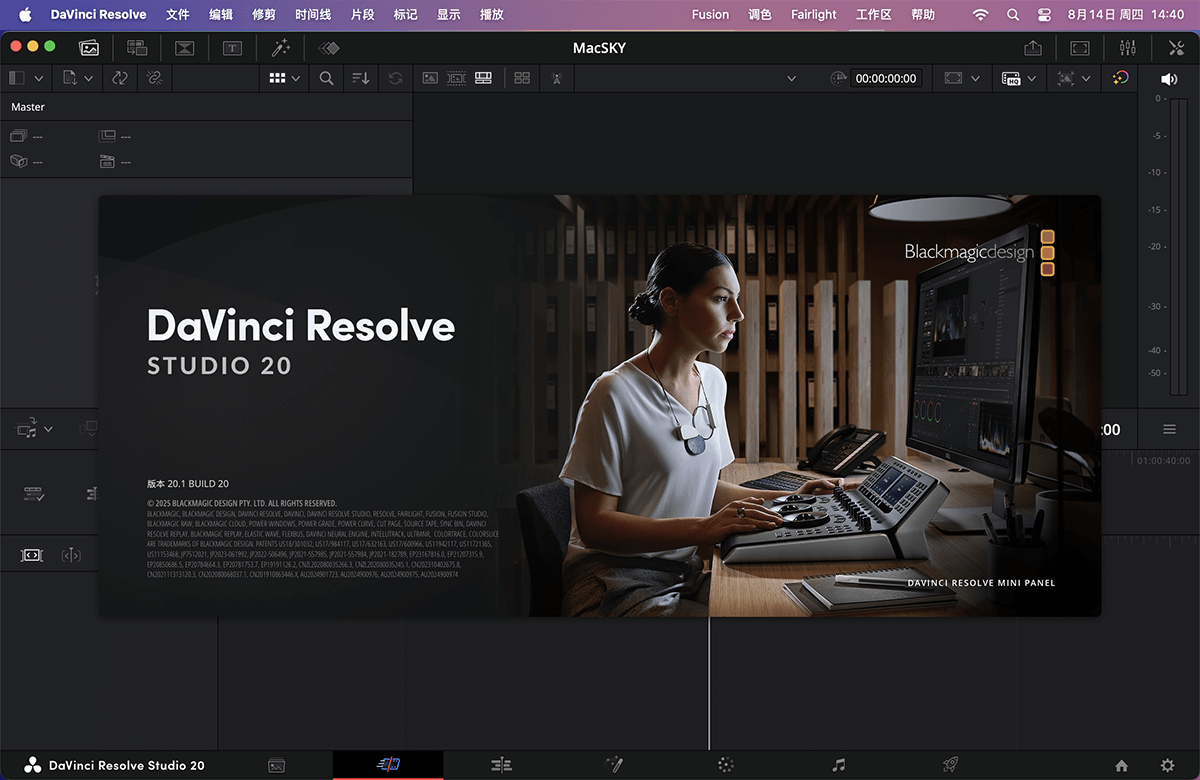The image size is (1200, 780).
Task: Click the sync clips arrows icon
Action: pyautogui.click(x=120, y=78)
